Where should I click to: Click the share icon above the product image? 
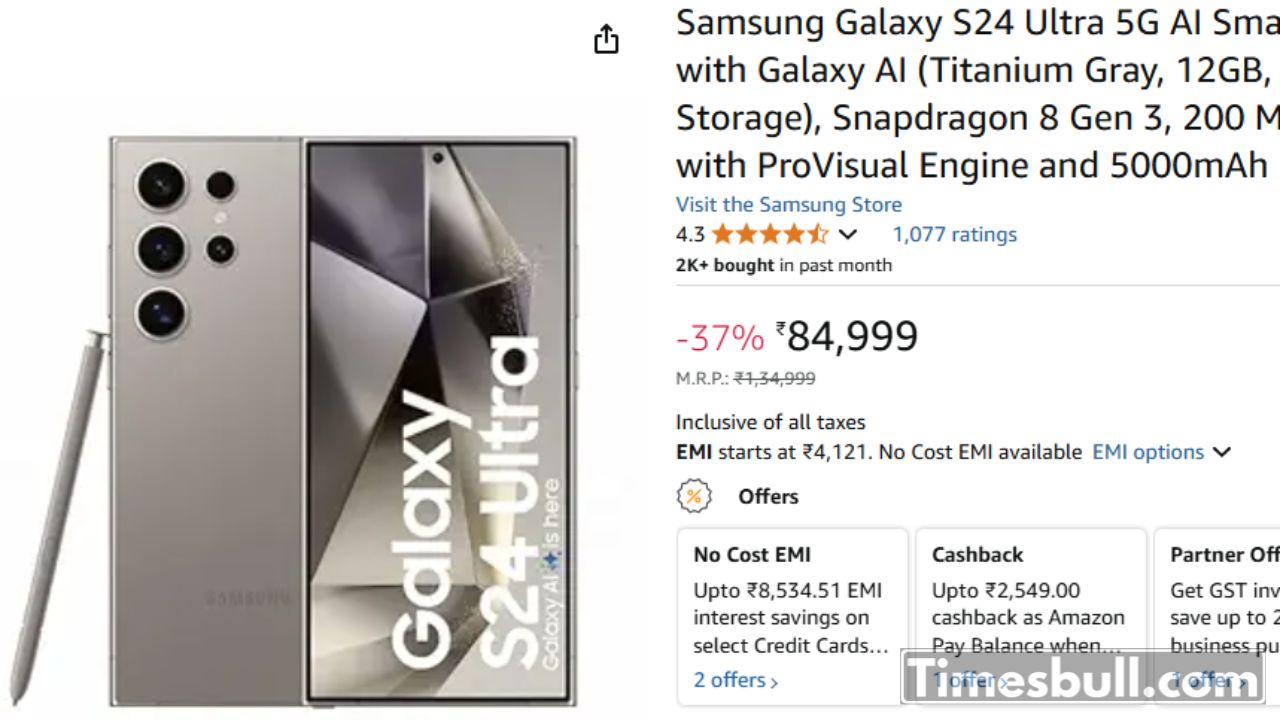point(606,40)
